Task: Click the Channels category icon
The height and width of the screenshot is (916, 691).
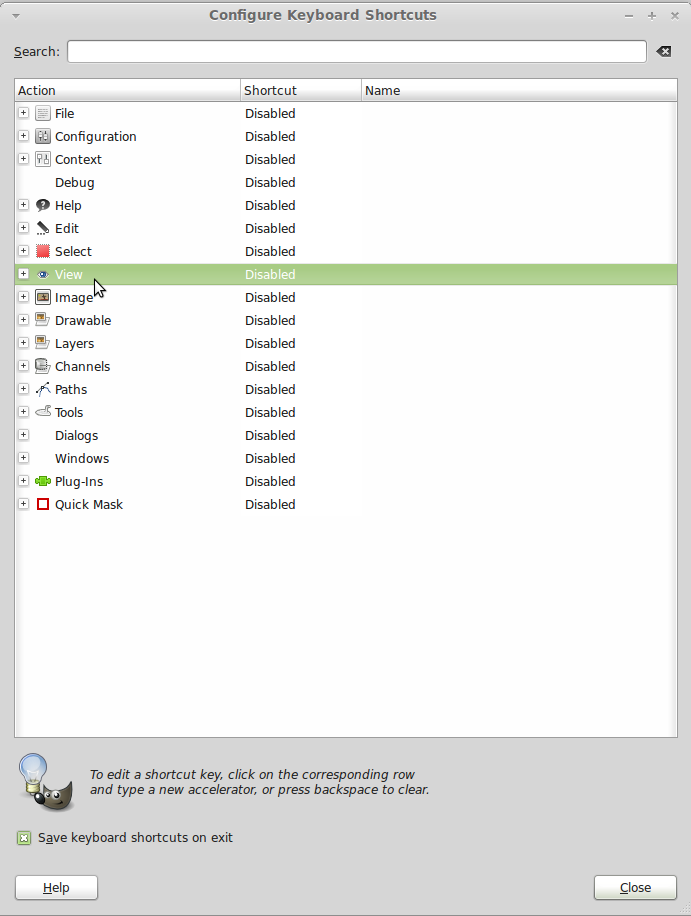Action: (x=43, y=366)
